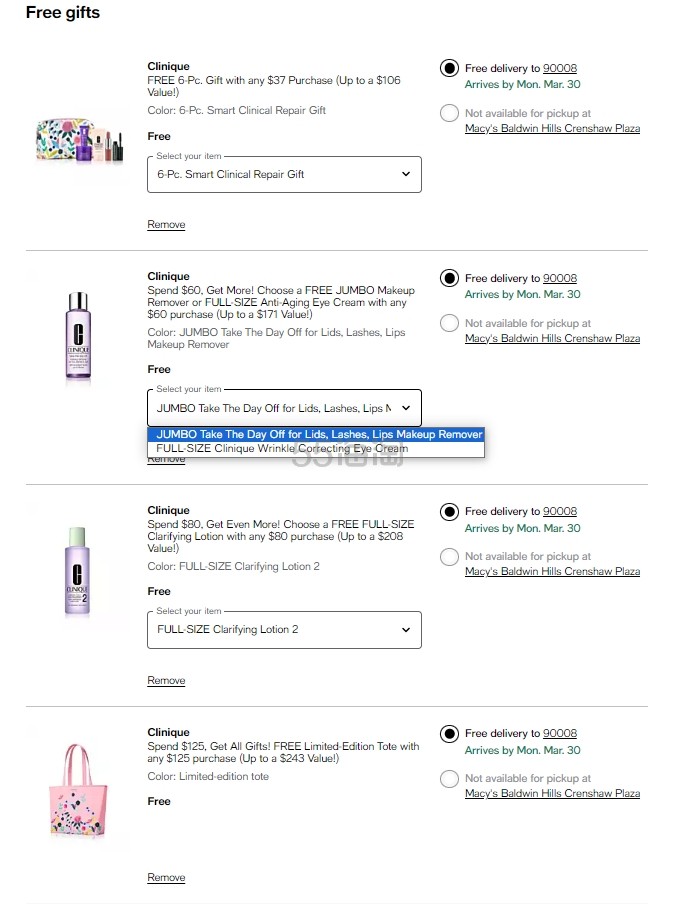Choose store pickup for the 6-Pc. gift
695x904 pixels.
(x=449, y=113)
